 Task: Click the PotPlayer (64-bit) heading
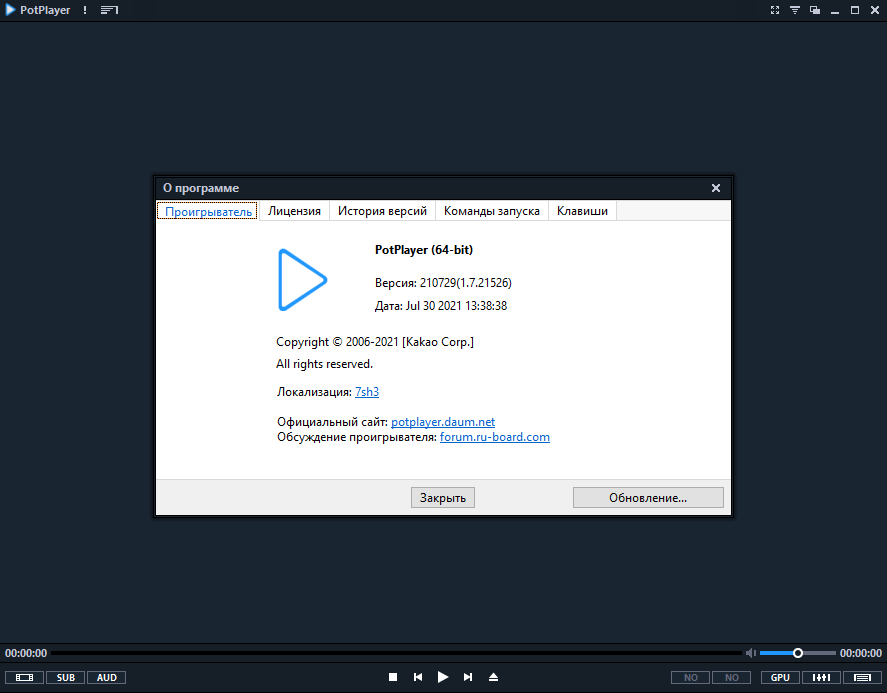click(x=424, y=249)
